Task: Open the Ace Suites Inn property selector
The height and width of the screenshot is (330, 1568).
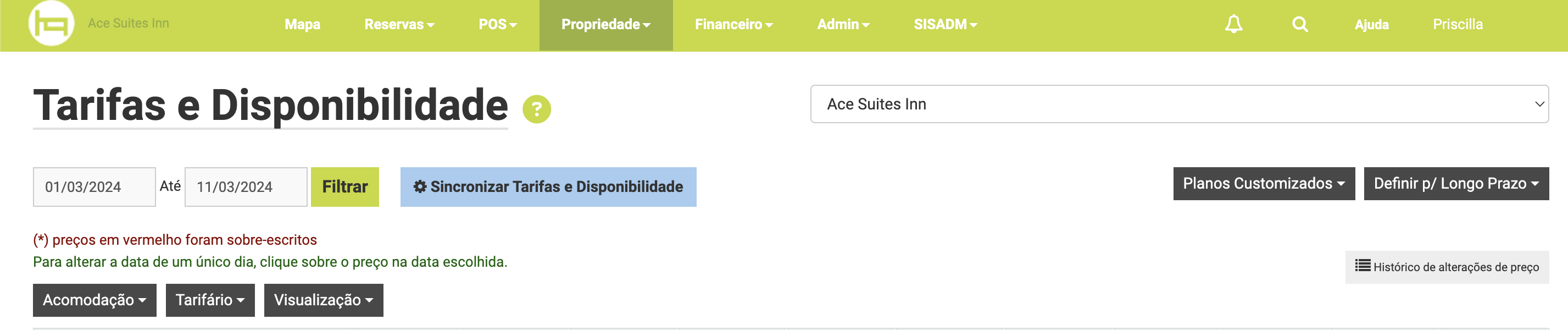Action: click(1179, 104)
